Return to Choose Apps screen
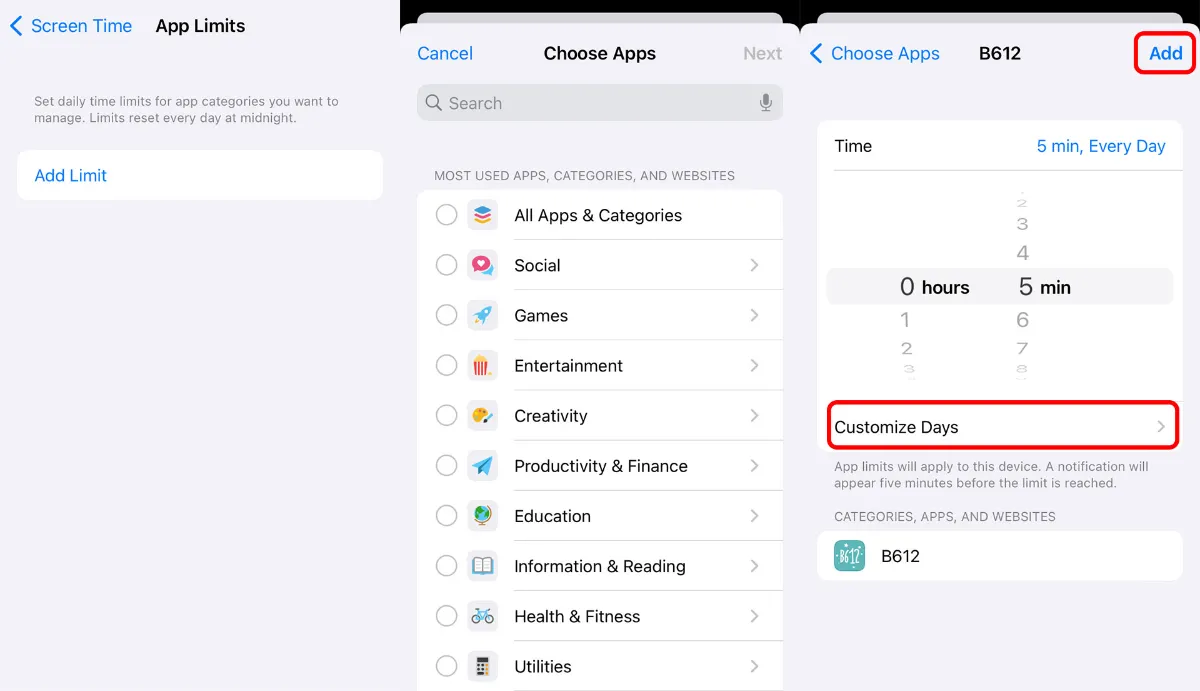This screenshot has height=691, width=1200. (x=875, y=53)
